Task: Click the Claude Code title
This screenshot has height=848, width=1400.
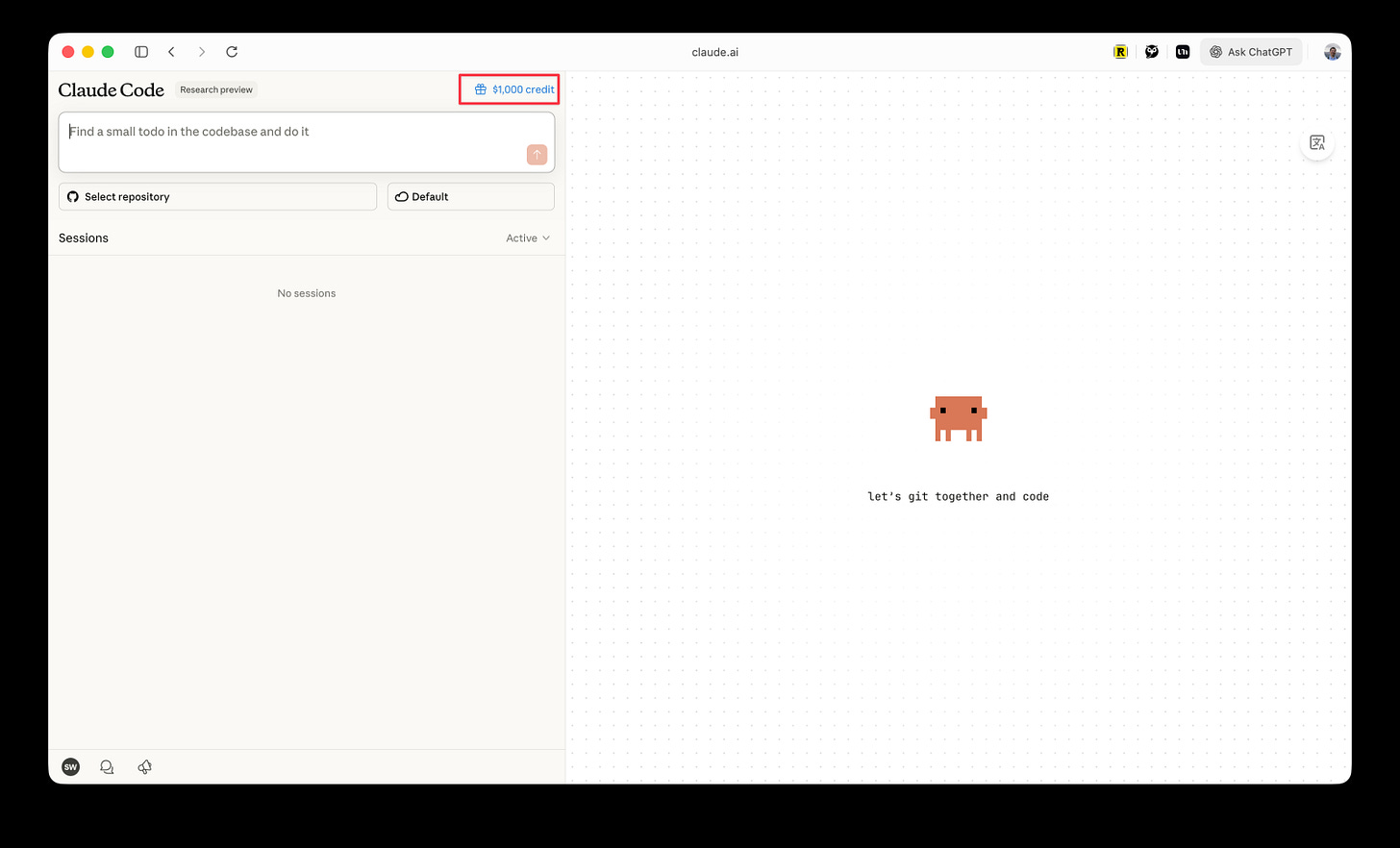Action: (x=112, y=89)
